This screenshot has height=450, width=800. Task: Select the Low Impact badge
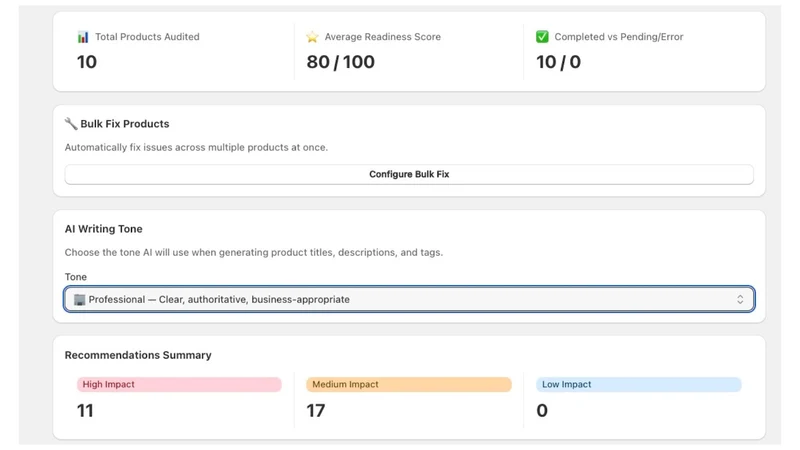coord(638,384)
